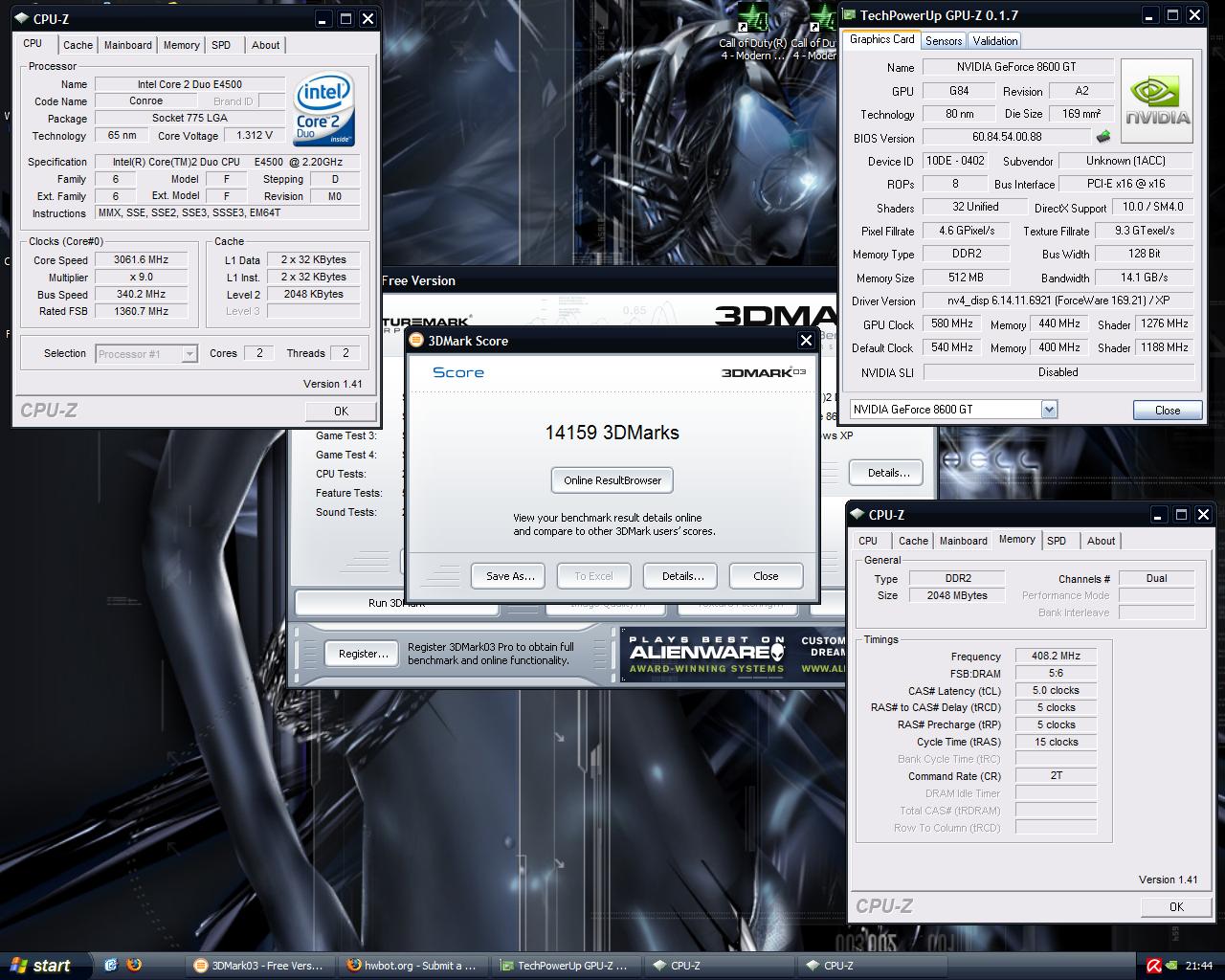Viewport: 1225px width, 980px height.
Task: Open About tab in top-left CPU-Z
Action: click(265, 45)
